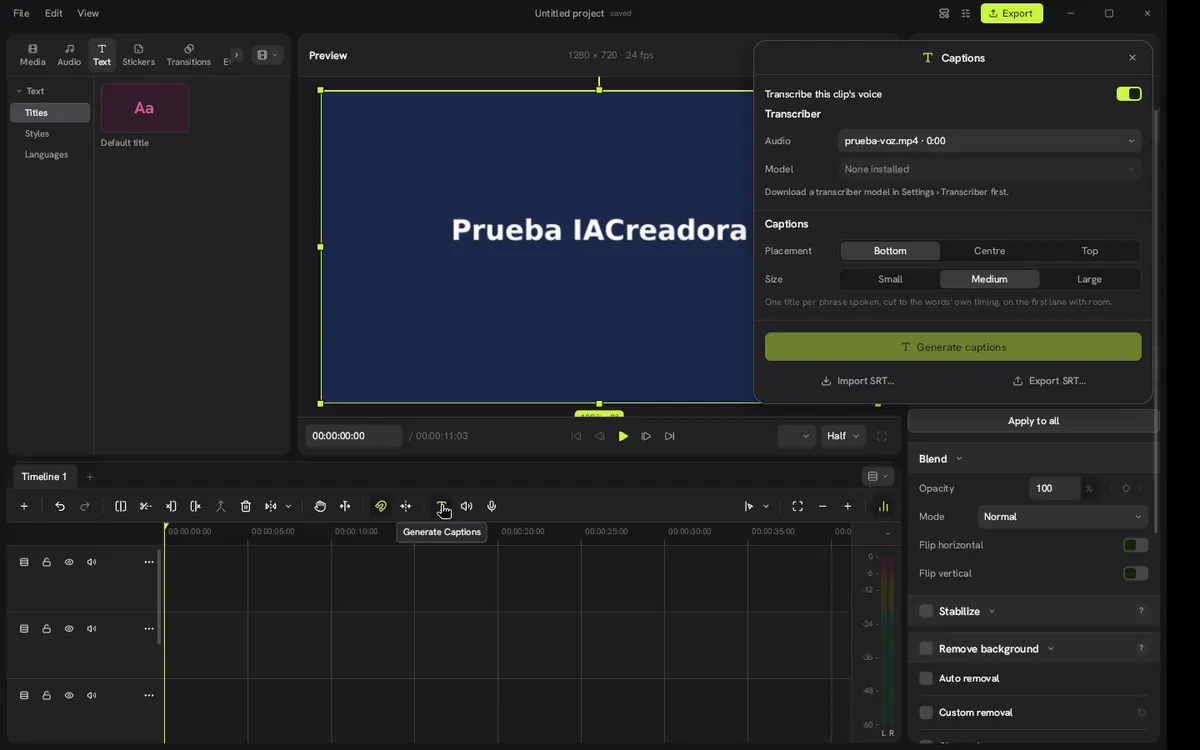This screenshot has width=1200, height=750.
Task: Collapse the Blend section chevron
Action: (x=959, y=459)
